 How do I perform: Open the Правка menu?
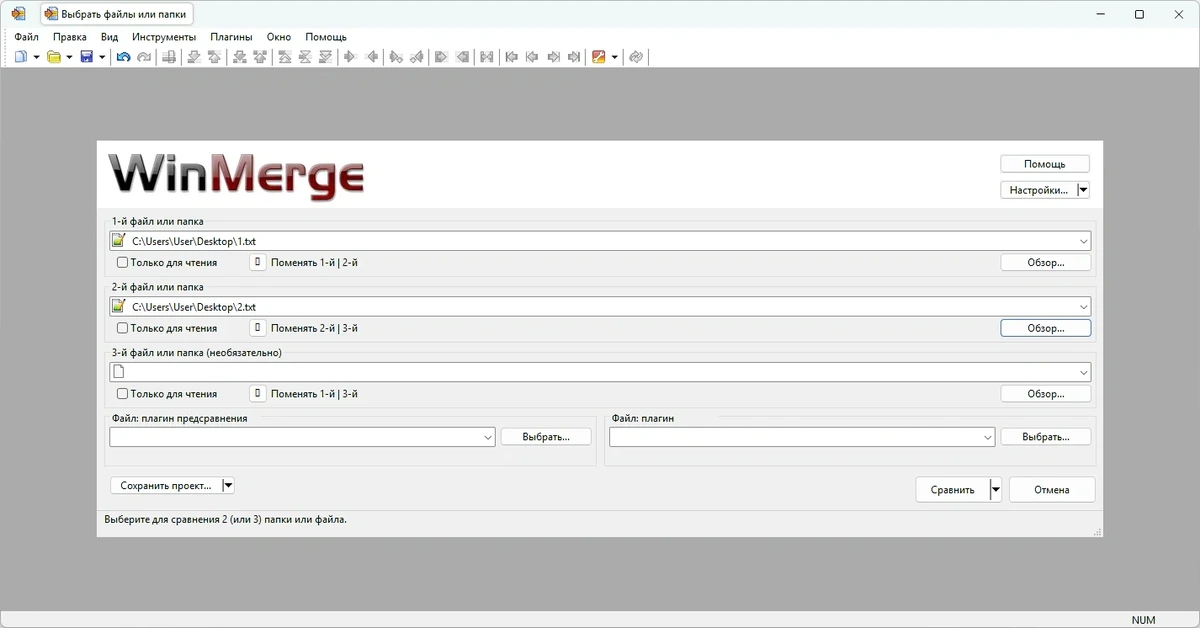coord(70,37)
